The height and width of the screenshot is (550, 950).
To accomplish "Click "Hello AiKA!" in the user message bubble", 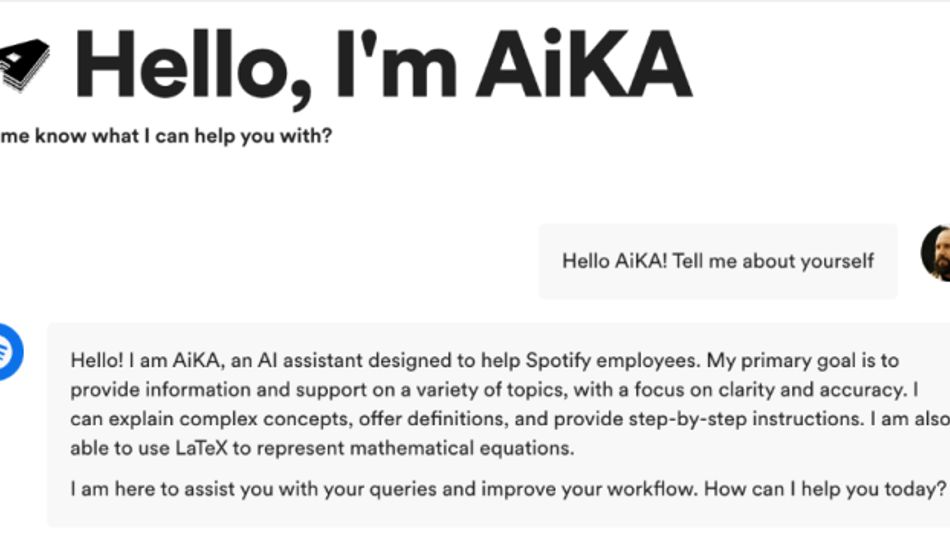I will (614, 261).
